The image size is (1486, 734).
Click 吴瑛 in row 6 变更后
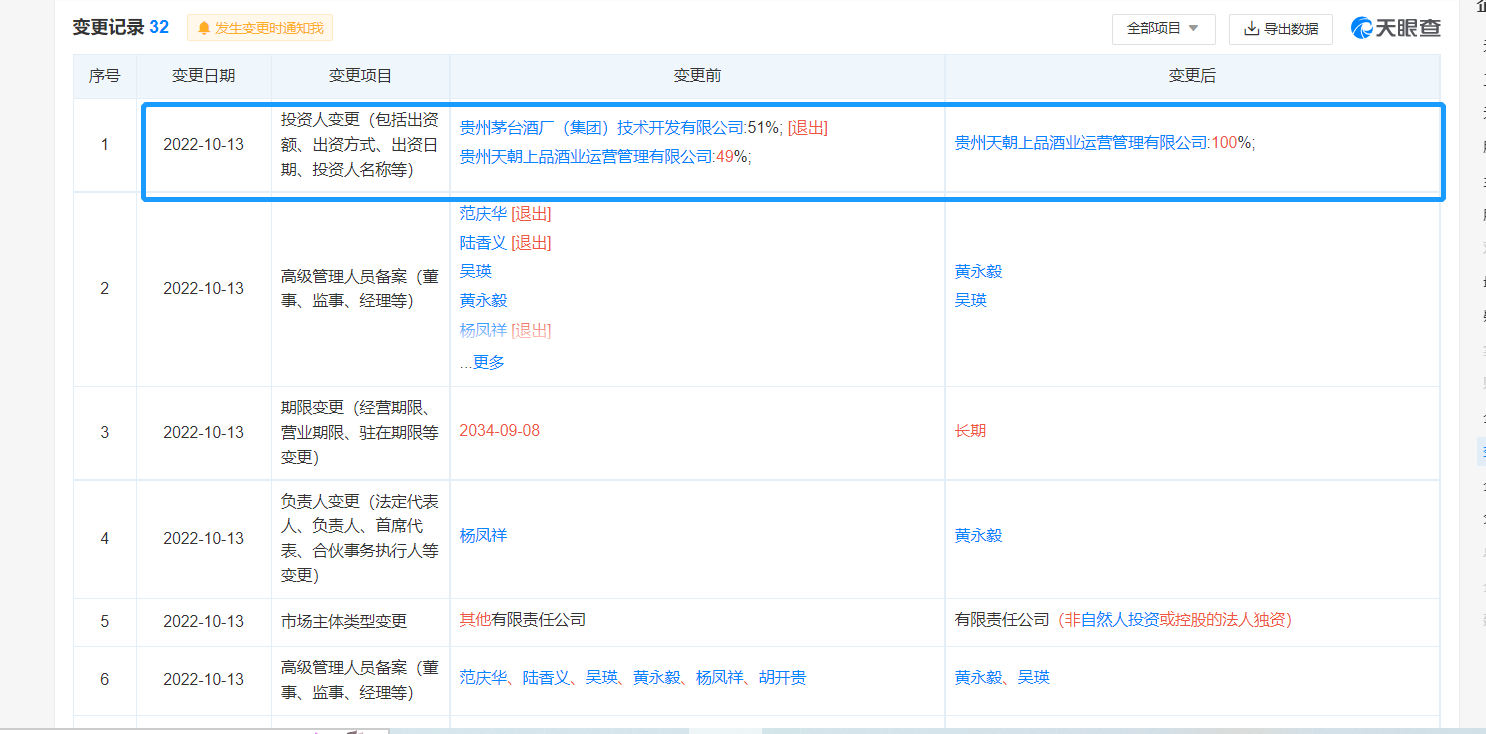point(1034,677)
